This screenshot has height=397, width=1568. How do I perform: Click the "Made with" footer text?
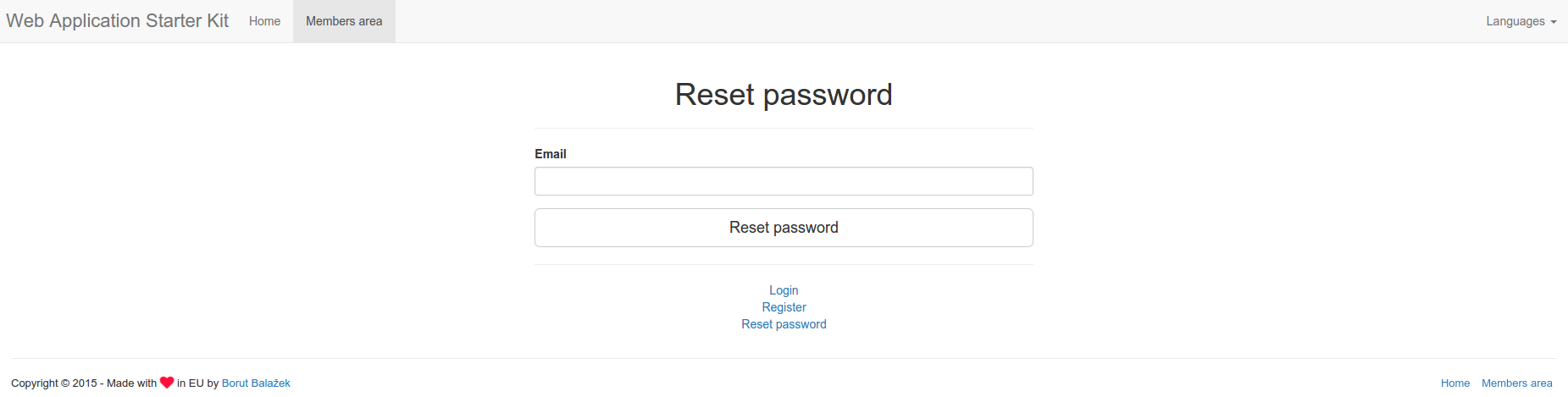click(131, 383)
